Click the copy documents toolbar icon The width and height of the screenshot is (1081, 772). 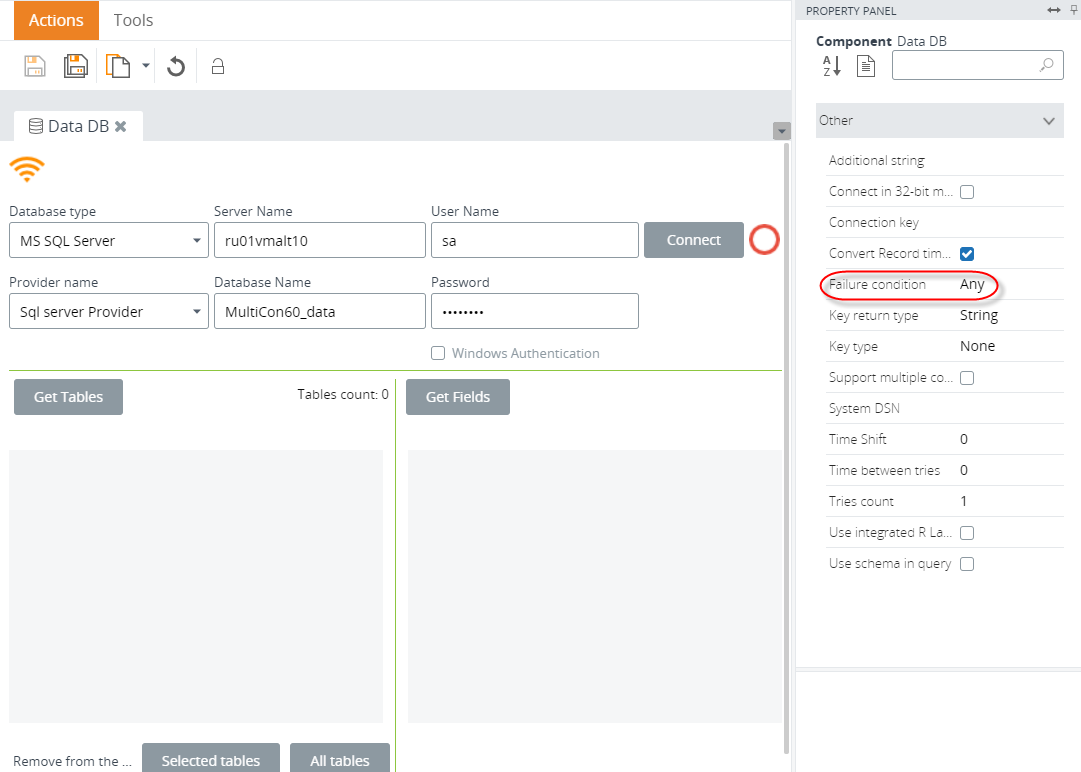point(118,66)
